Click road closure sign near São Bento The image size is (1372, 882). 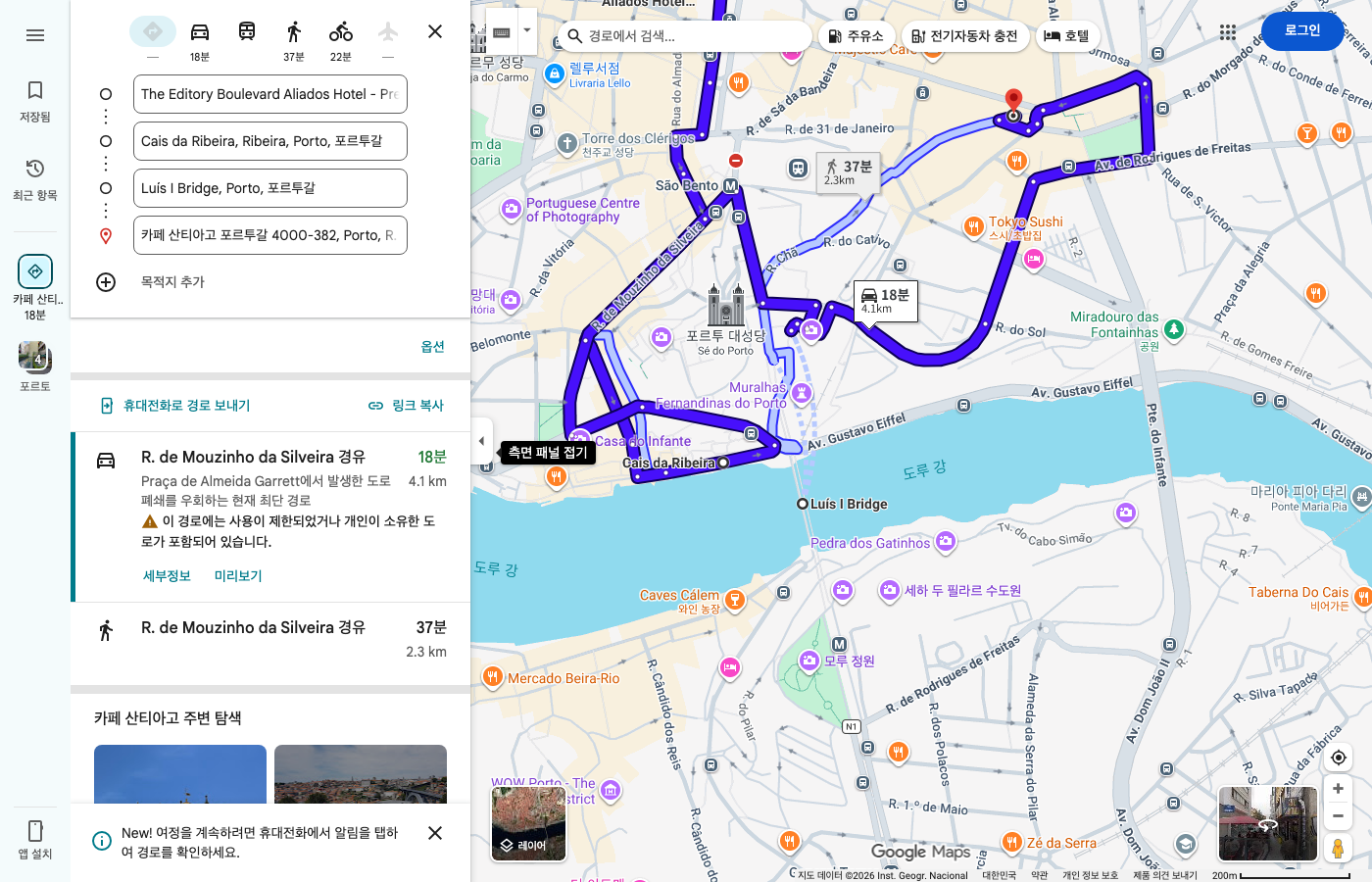tap(736, 160)
